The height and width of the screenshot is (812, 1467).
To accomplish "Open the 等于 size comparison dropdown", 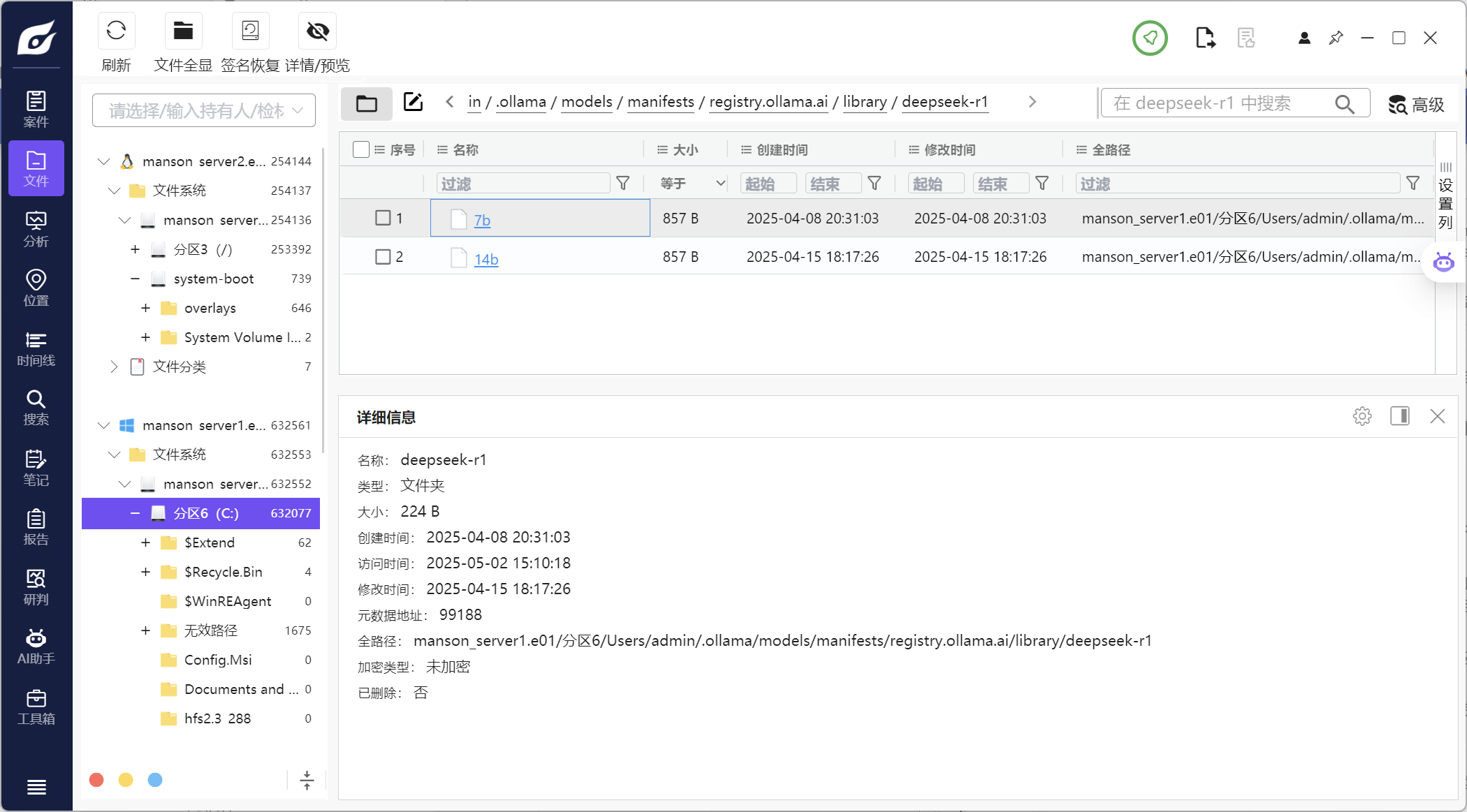I will tap(692, 184).
